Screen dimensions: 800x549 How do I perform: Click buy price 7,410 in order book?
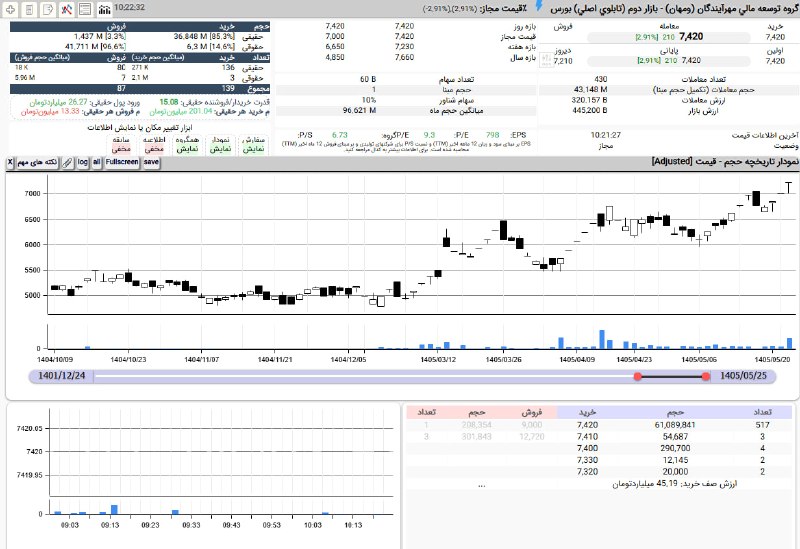[x=587, y=437]
